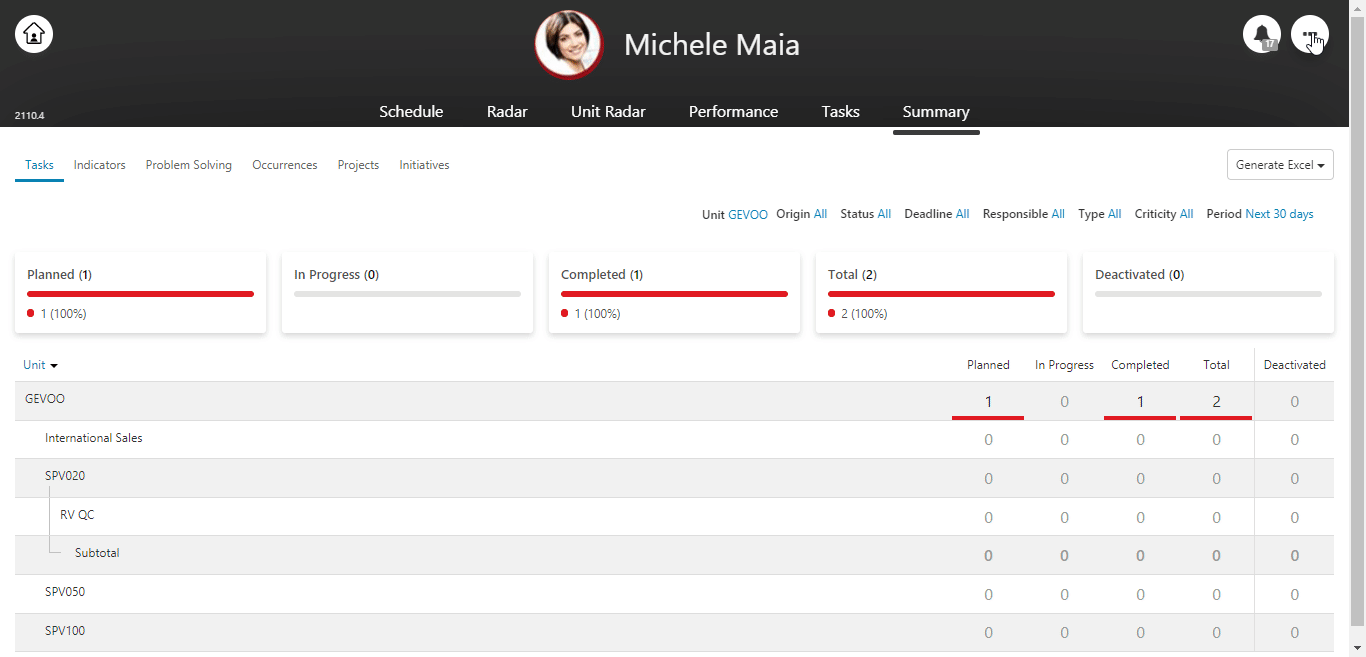Open the Criticity filter
This screenshot has height=657, width=1366.
[x=1186, y=214]
